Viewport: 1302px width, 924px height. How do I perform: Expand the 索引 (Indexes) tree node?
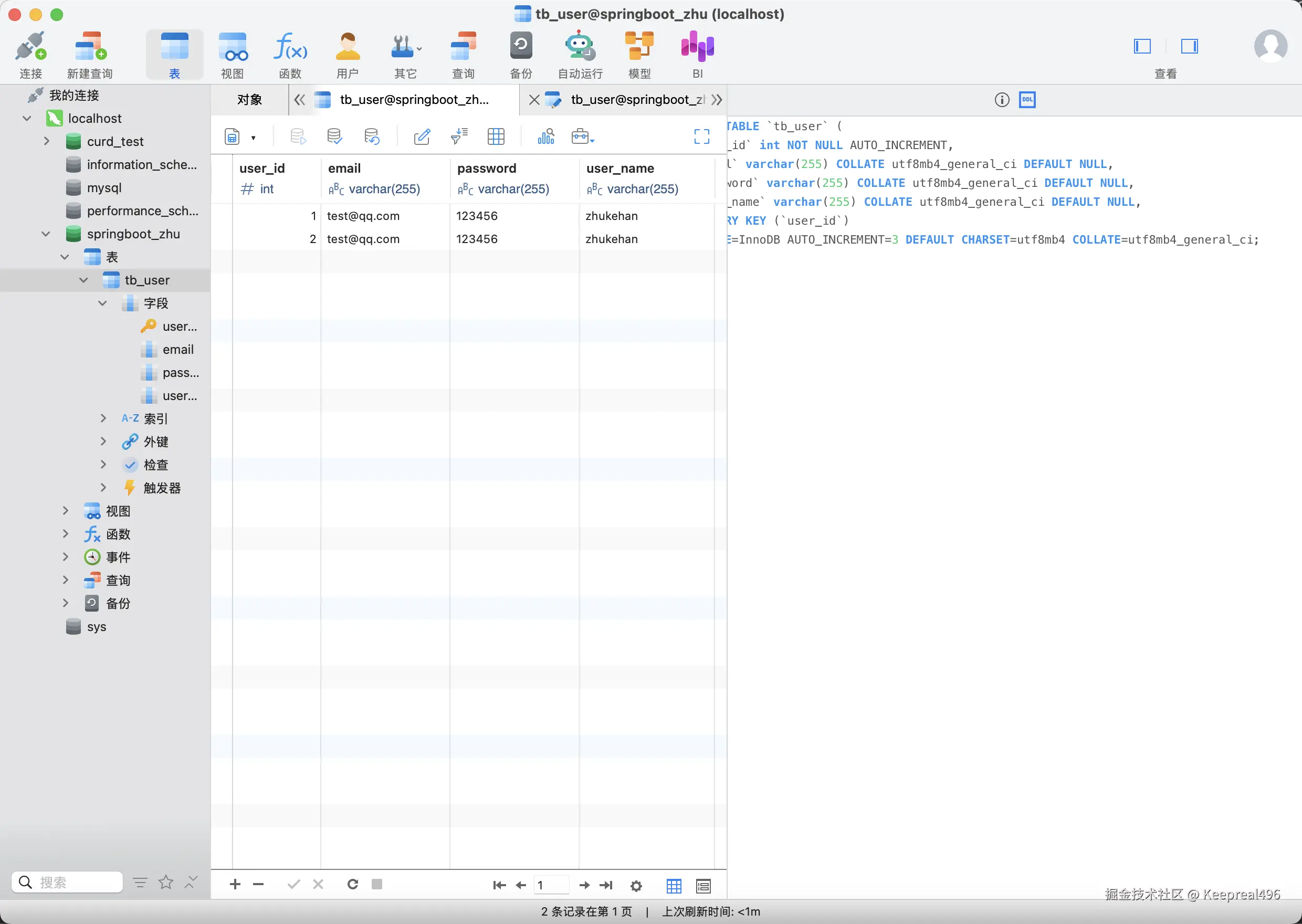coord(103,418)
